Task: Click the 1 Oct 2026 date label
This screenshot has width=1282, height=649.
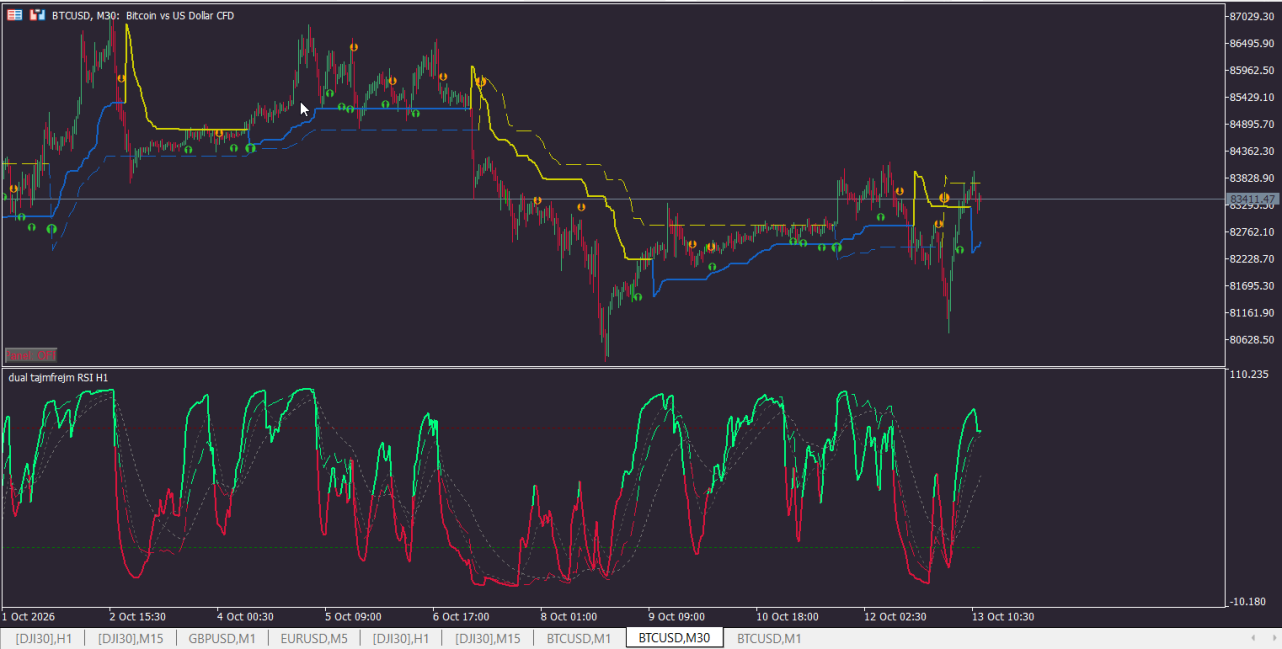Action: [30, 617]
